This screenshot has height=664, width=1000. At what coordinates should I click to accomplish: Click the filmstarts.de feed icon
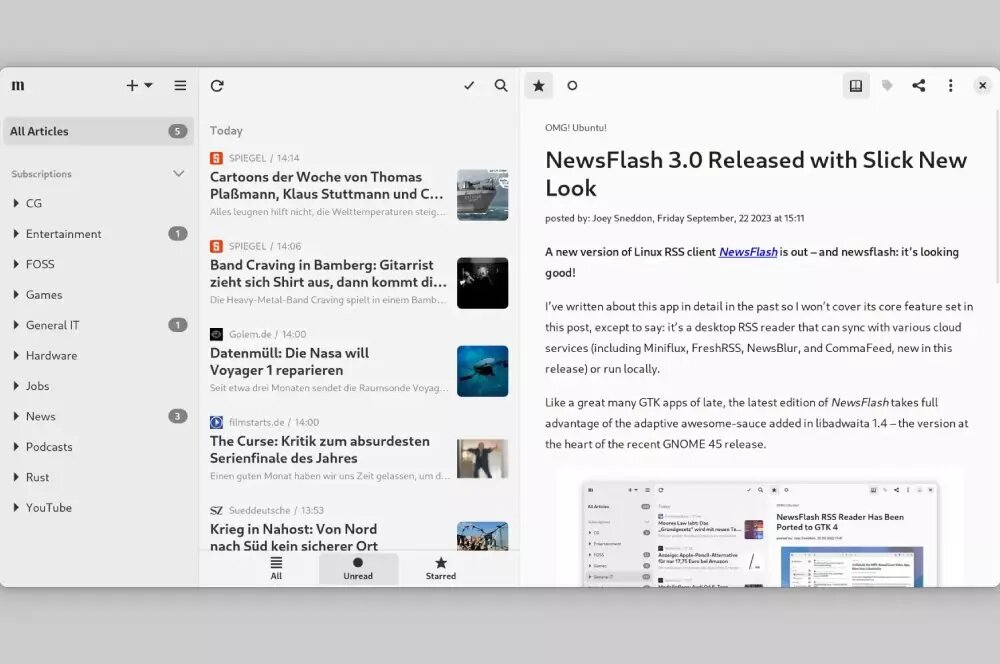(216, 422)
